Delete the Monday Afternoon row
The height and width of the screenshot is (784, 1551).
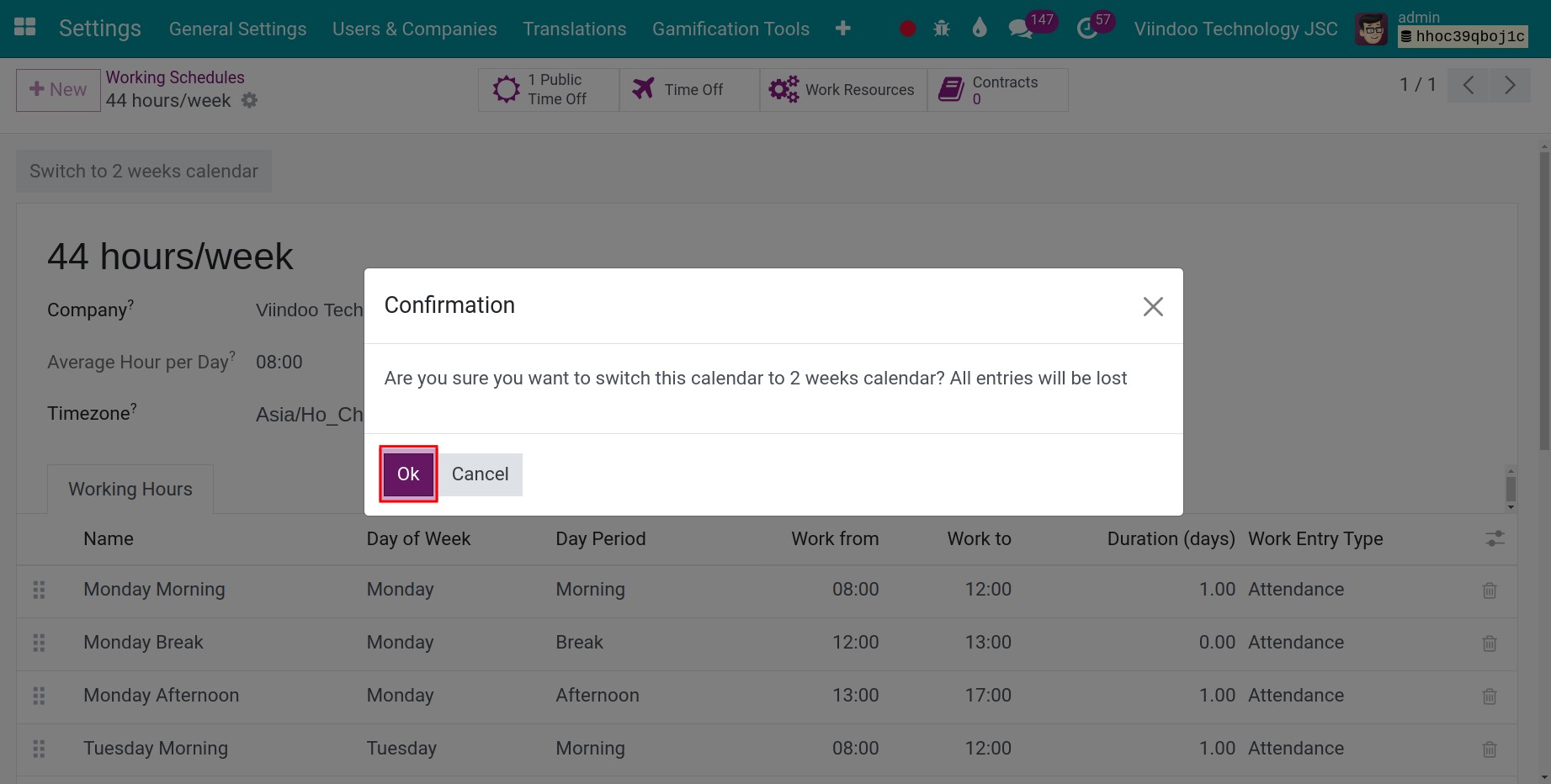click(1490, 697)
